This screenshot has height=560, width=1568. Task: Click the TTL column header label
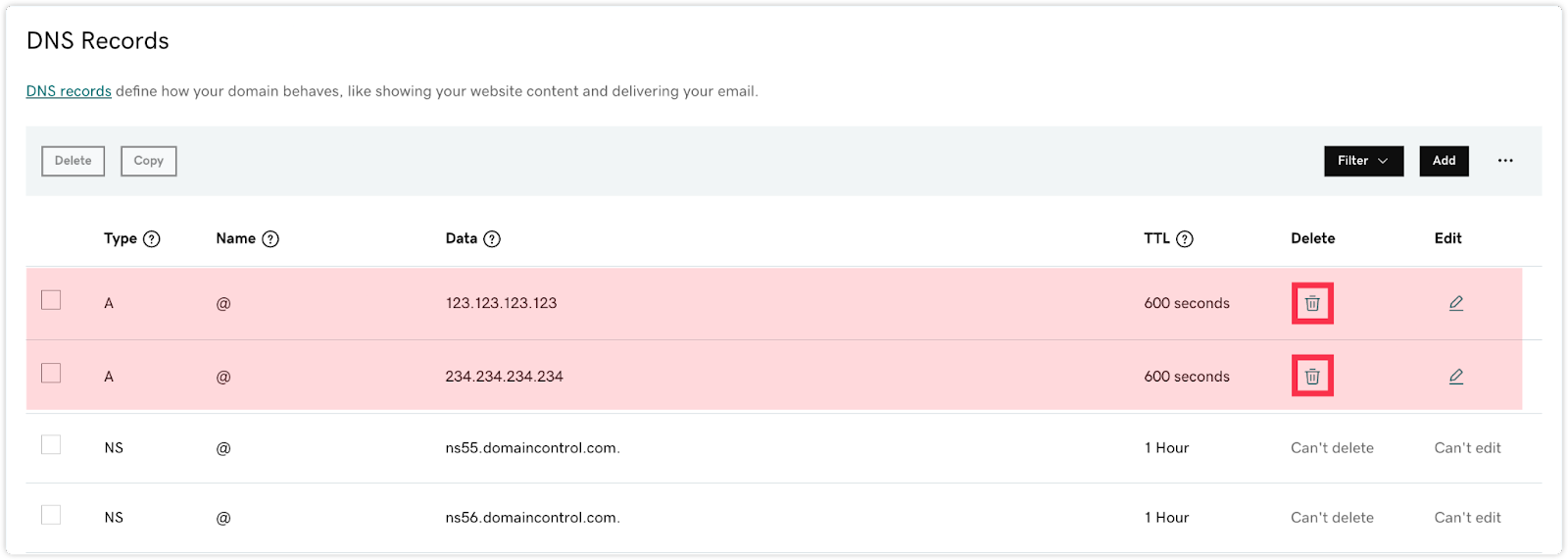tap(1157, 238)
